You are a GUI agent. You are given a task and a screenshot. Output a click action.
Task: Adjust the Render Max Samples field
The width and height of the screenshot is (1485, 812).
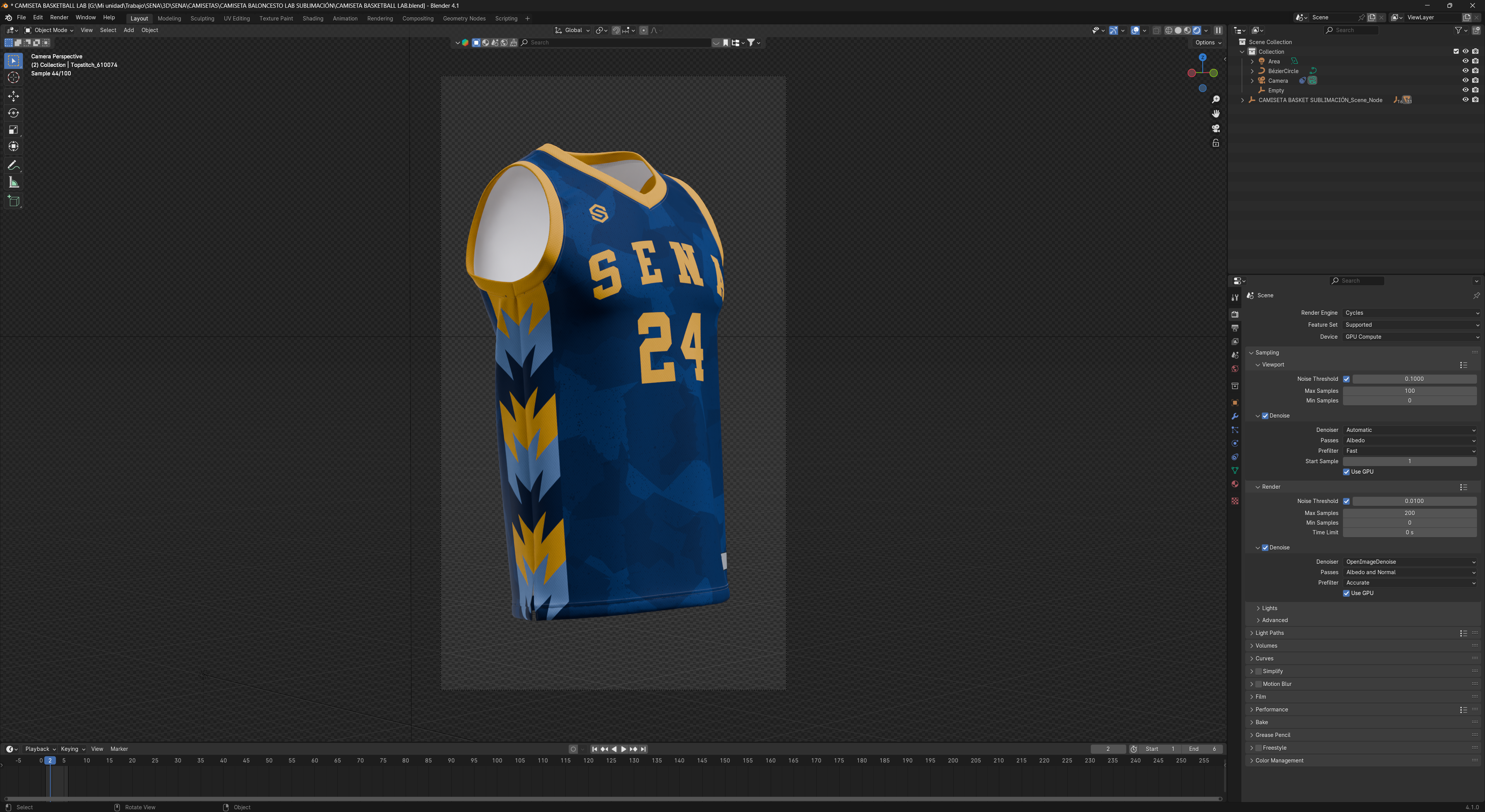coord(1410,513)
